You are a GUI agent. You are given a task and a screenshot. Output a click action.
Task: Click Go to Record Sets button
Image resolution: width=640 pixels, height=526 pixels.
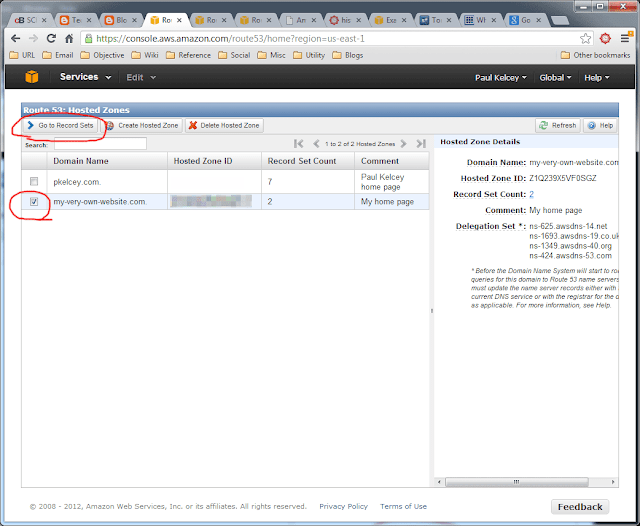(x=60, y=125)
